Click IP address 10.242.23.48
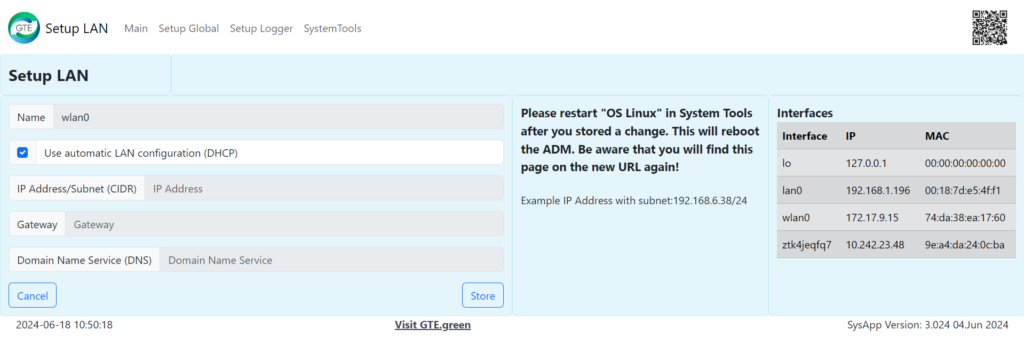1024x362 pixels. pyautogui.click(x=874, y=244)
